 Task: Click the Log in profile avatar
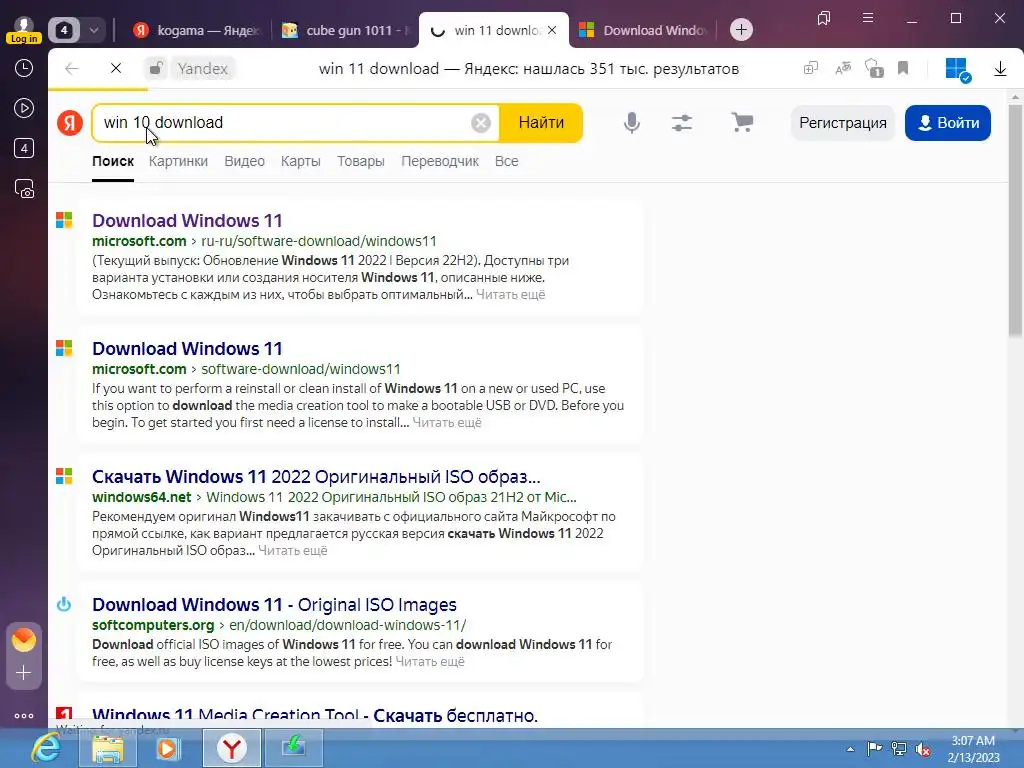click(x=24, y=29)
